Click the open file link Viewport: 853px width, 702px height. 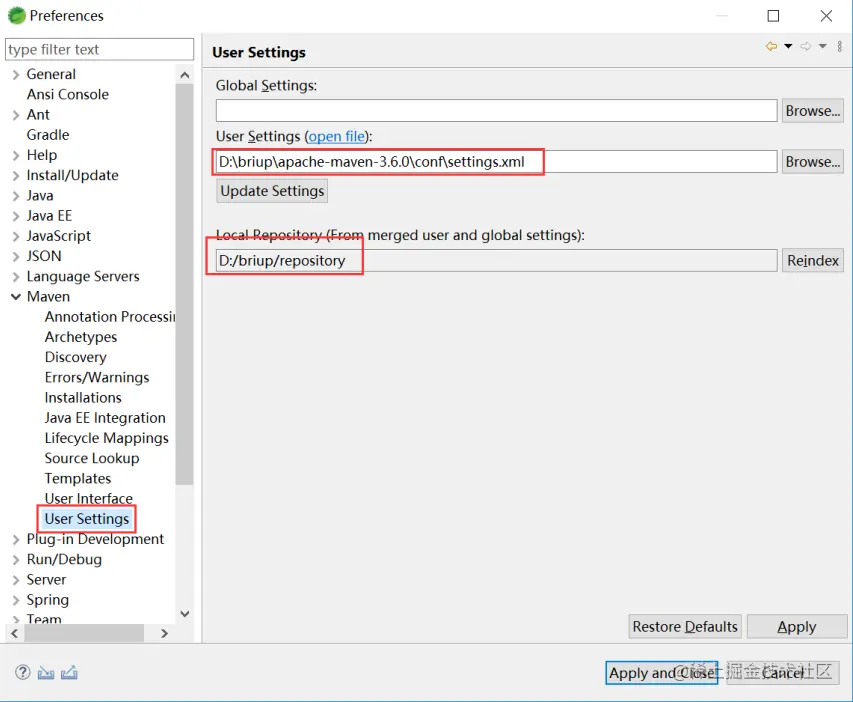[337, 136]
